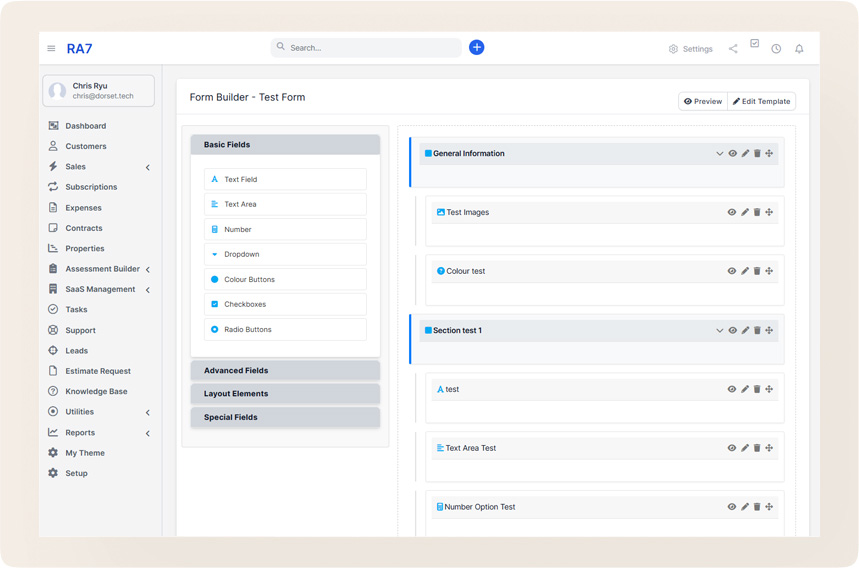Image resolution: width=859 pixels, height=568 pixels.
Task: Click move handle of Number Option Test
Action: (x=769, y=507)
